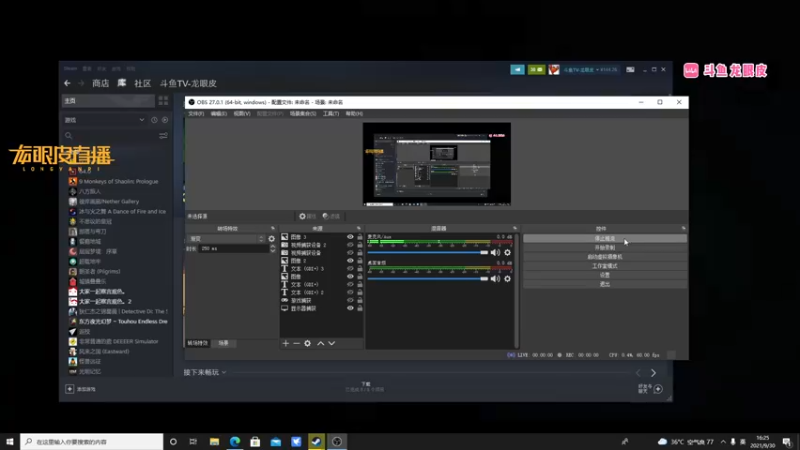
Task: Toggle visibility of 显示器捕获 source
Action: pos(350,308)
